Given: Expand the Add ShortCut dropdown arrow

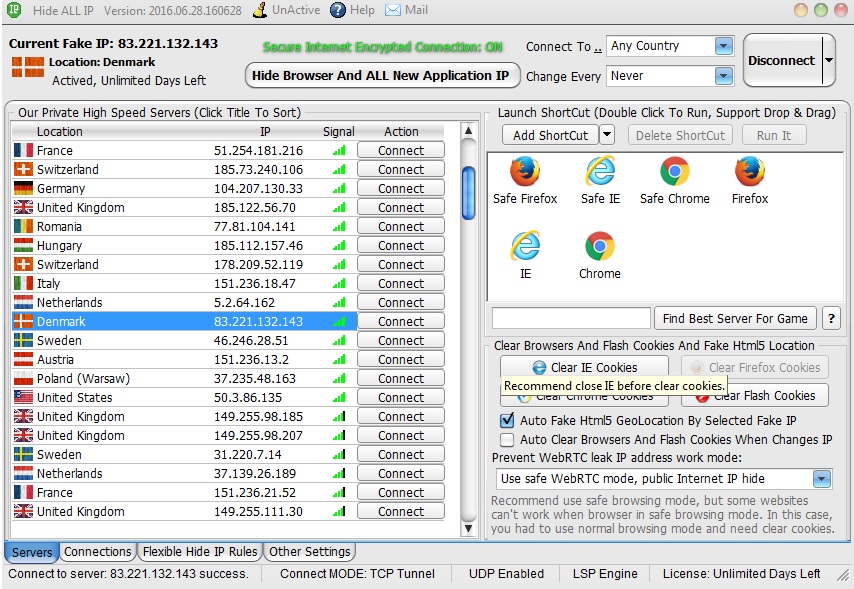Looking at the screenshot, I should pyautogui.click(x=607, y=135).
